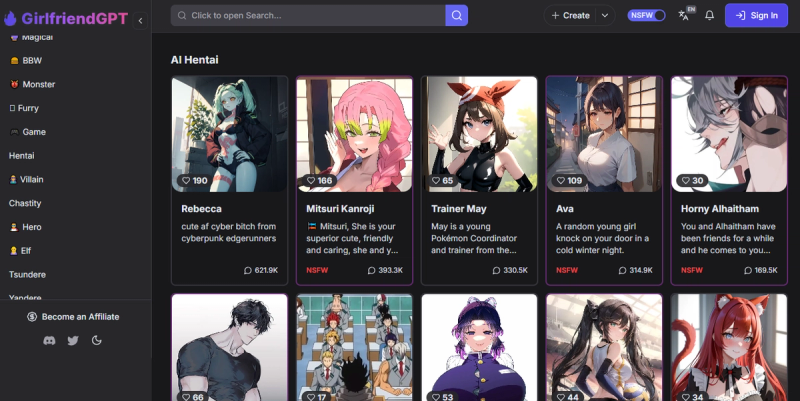Open the Rebecca character image
Image resolution: width=800 pixels, height=401 pixels.
230,134
